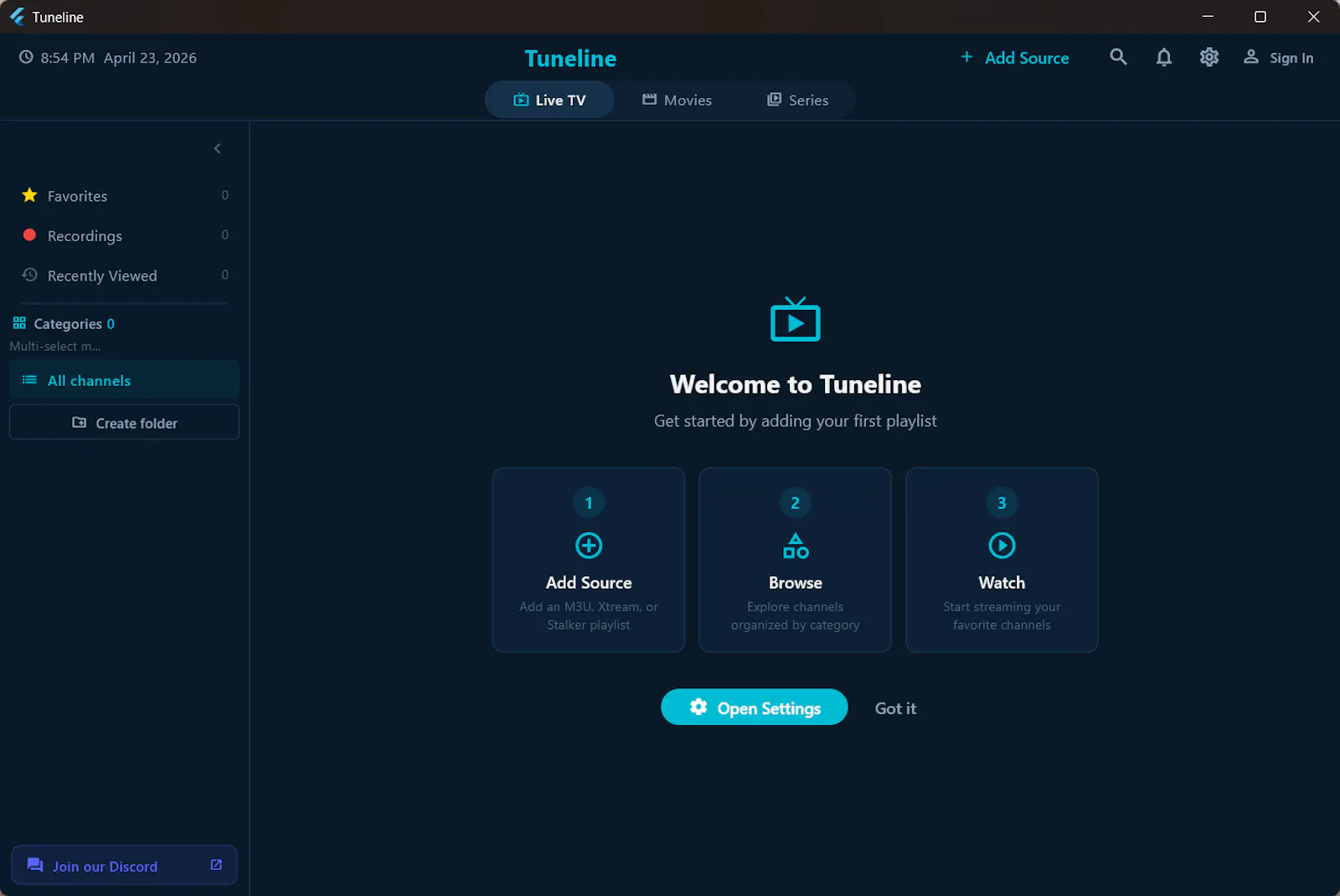
Task: Click the Browse card title
Action: pyautogui.click(x=795, y=582)
